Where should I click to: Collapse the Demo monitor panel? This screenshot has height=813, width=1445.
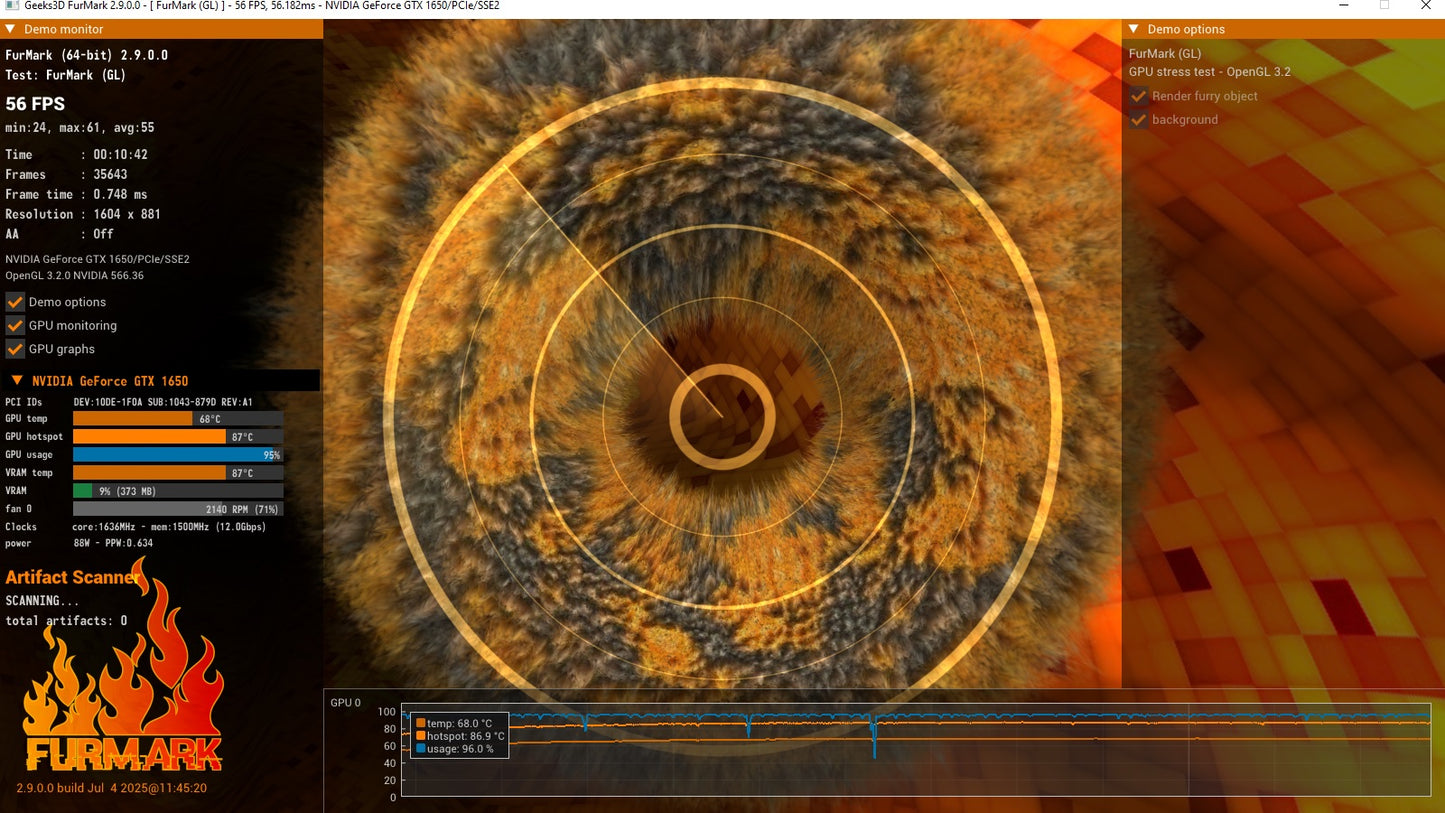click(x=11, y=30)
